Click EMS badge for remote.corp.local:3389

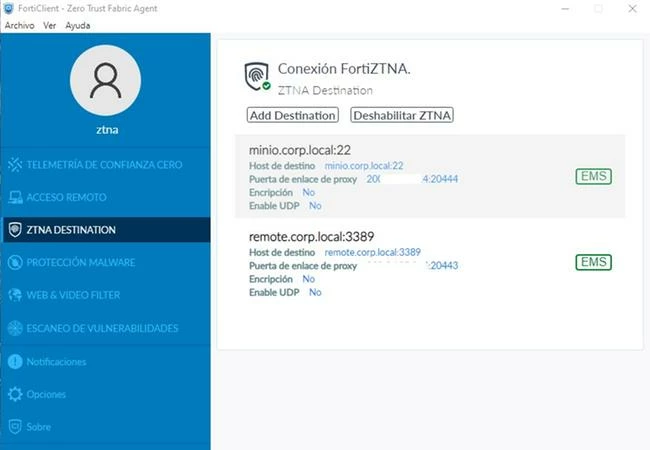(594, 262)
